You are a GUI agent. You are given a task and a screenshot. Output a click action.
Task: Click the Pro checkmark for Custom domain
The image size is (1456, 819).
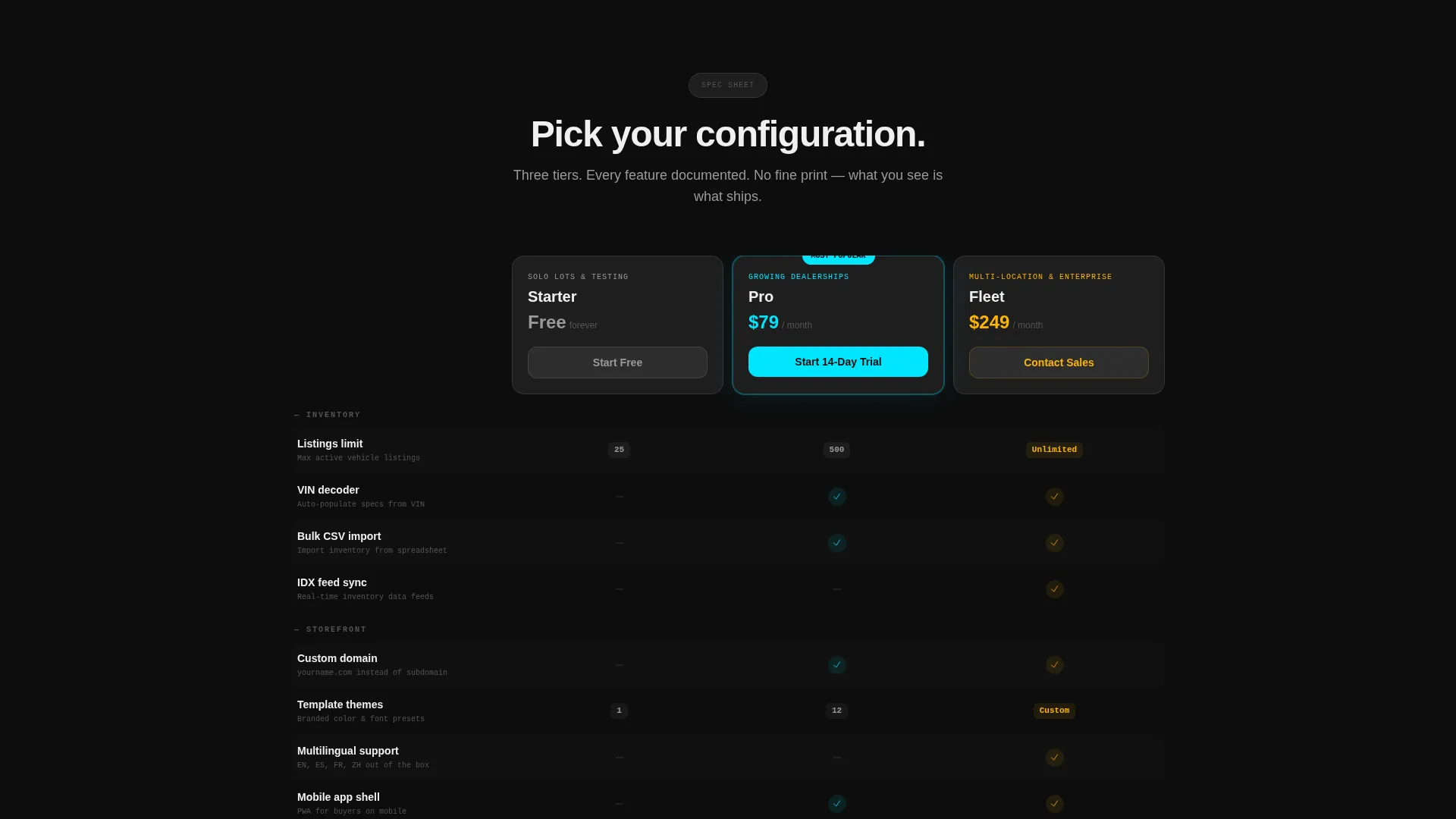(x=836, y=665)
